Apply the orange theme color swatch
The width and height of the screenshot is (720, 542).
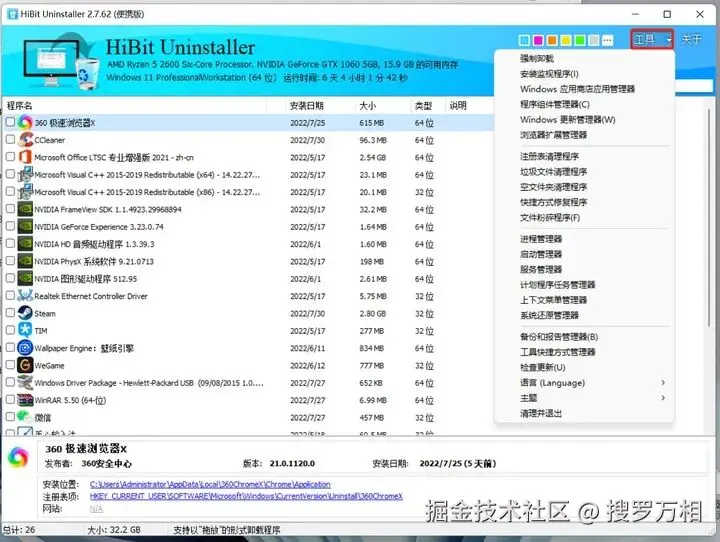pyautogui.click(x=552, y=40)
